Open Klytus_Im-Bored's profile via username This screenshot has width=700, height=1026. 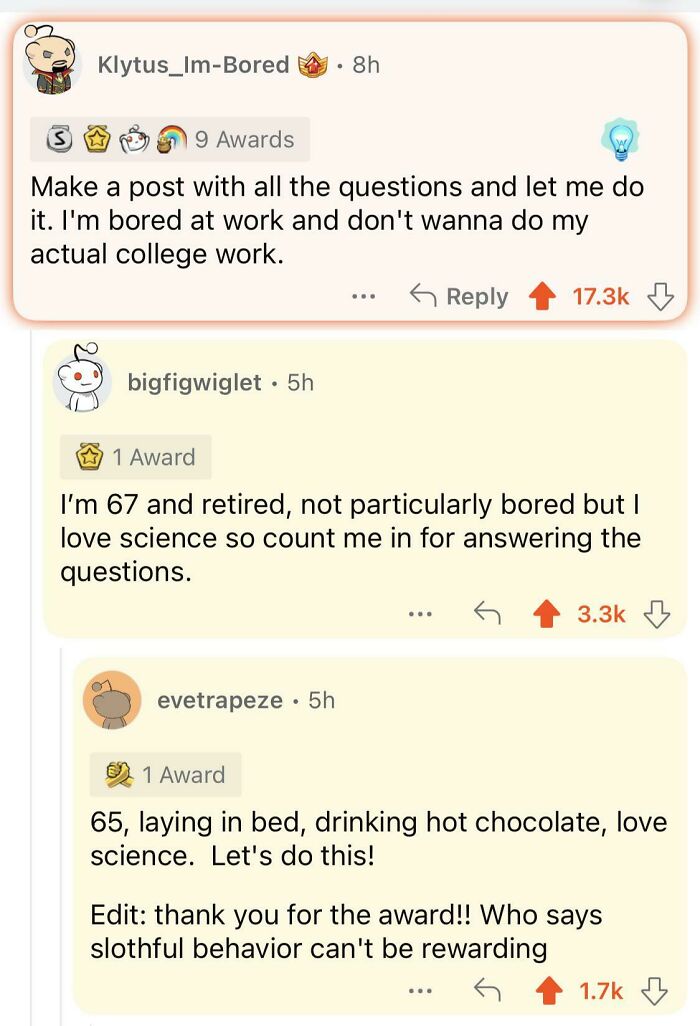tap(188, 63)
